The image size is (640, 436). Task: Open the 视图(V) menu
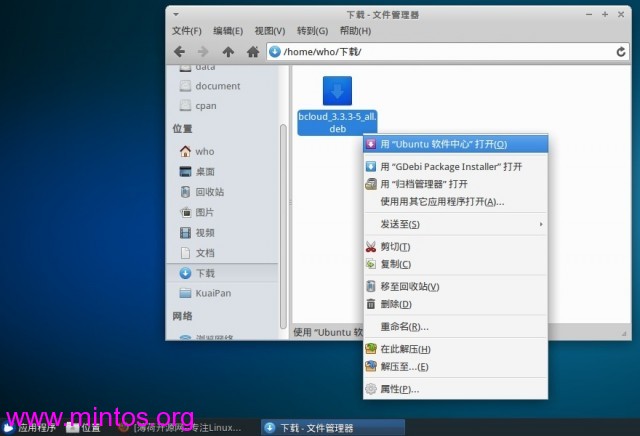[270, 31]
